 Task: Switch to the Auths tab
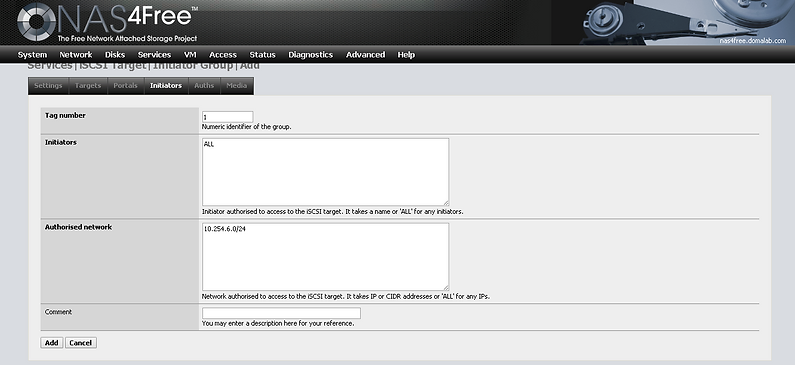point(204,86)
